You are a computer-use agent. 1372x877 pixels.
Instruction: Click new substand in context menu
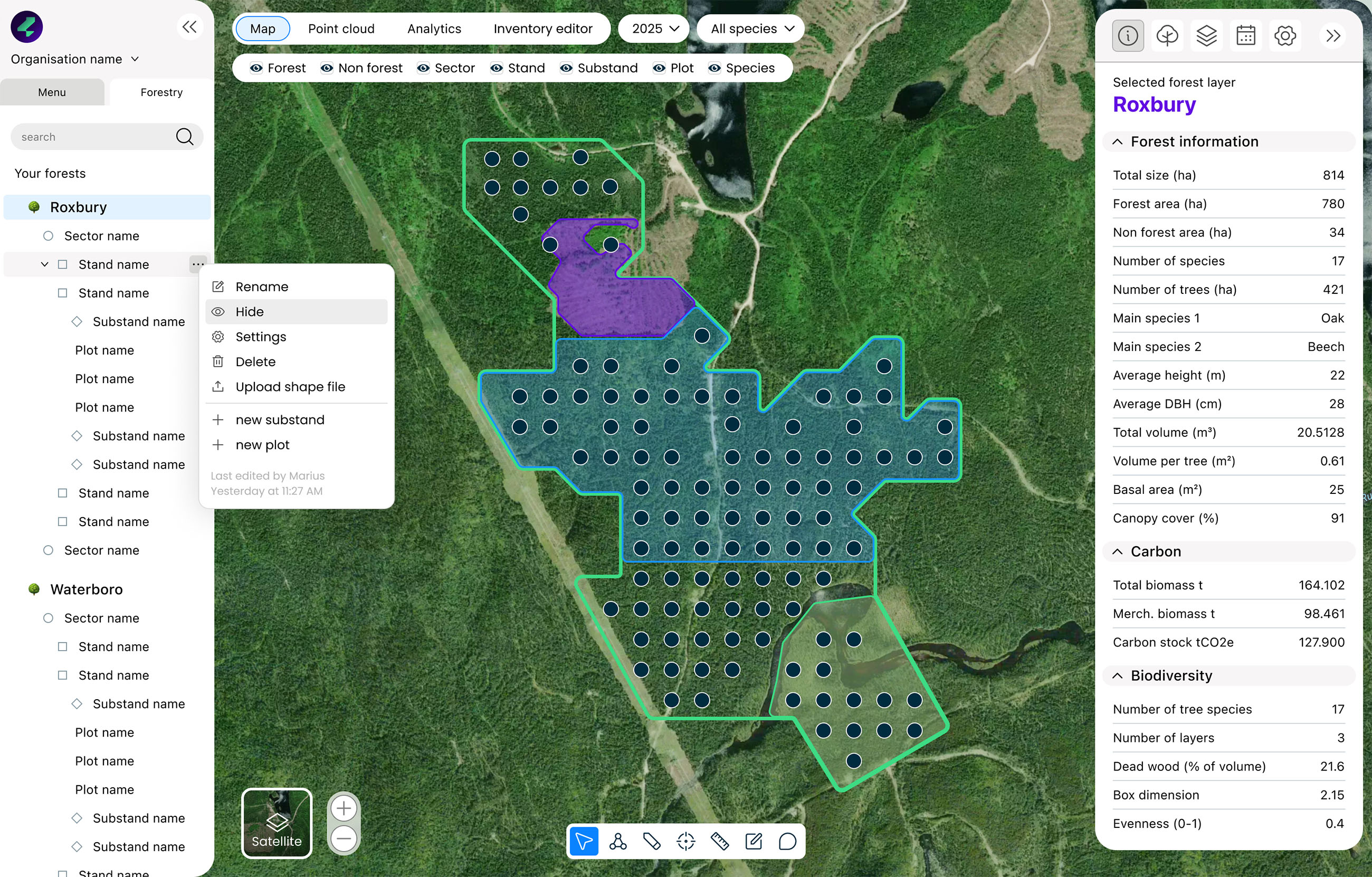coord(279,420)
